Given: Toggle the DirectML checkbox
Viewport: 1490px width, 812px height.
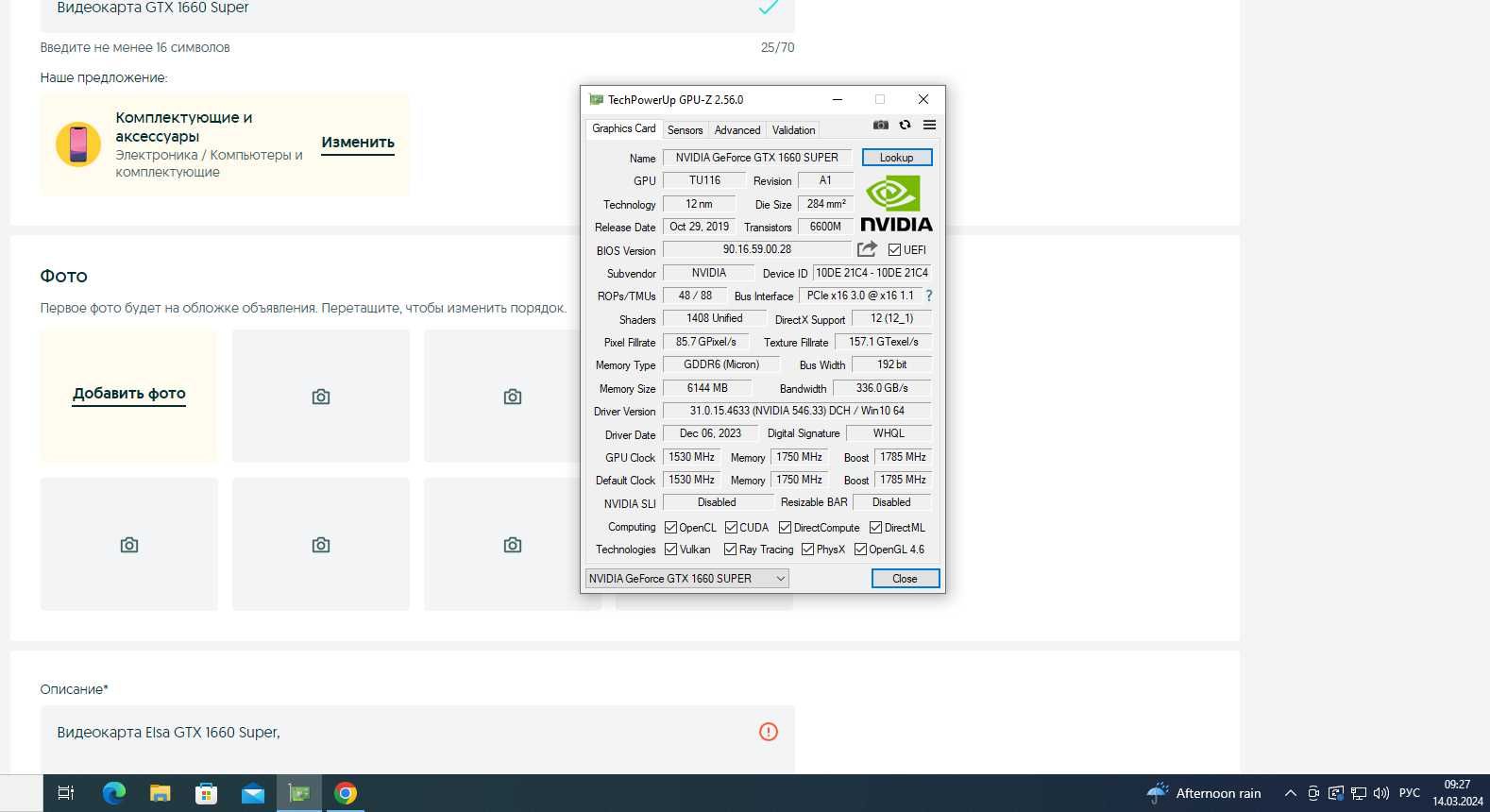Looking at the screenshot, I should pyautogui.click(x=875, y=528).
